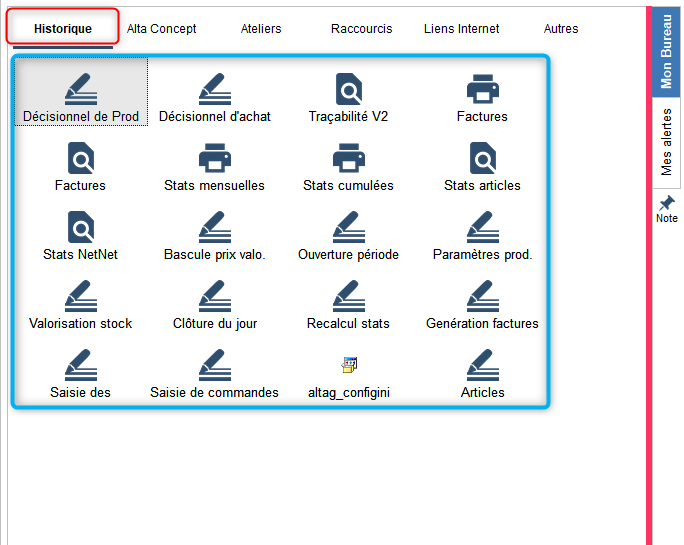The image size is (684, 545).
Task: Switch to the Alta Concept tab
Action: 162,29
